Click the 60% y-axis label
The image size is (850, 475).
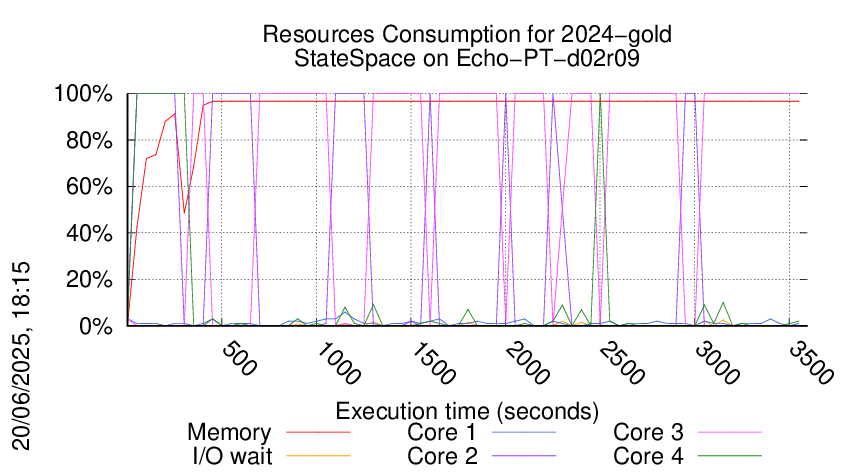pos(89,187)
